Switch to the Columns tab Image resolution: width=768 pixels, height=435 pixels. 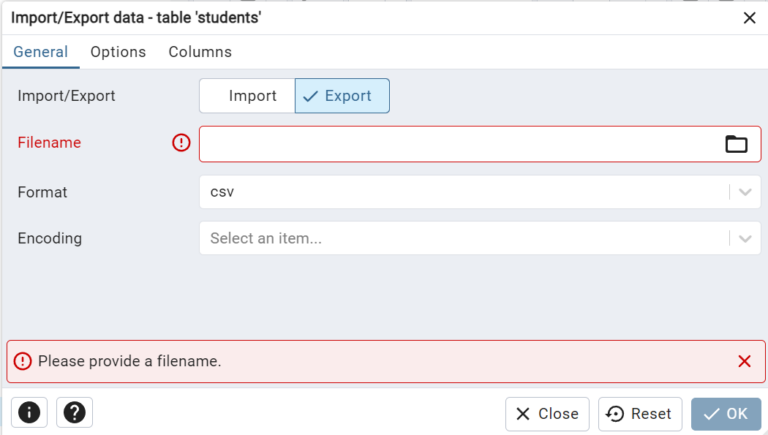click(x=200, y=52)
